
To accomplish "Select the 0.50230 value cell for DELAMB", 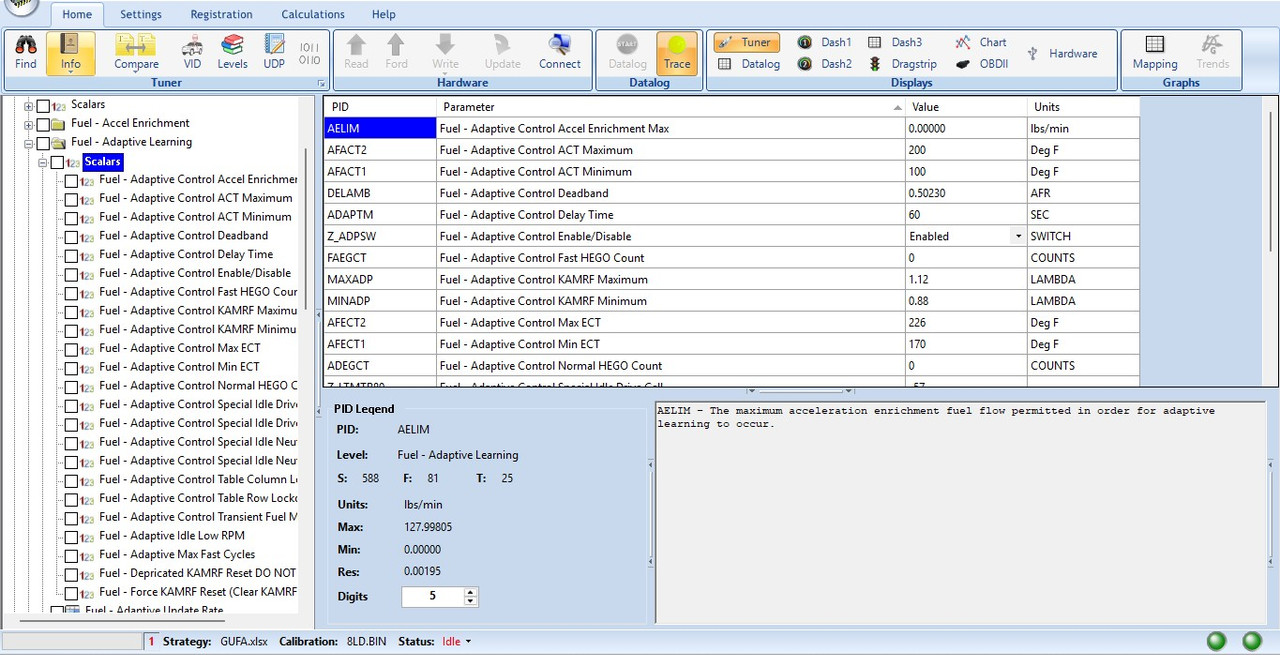I will click(966, 194).
